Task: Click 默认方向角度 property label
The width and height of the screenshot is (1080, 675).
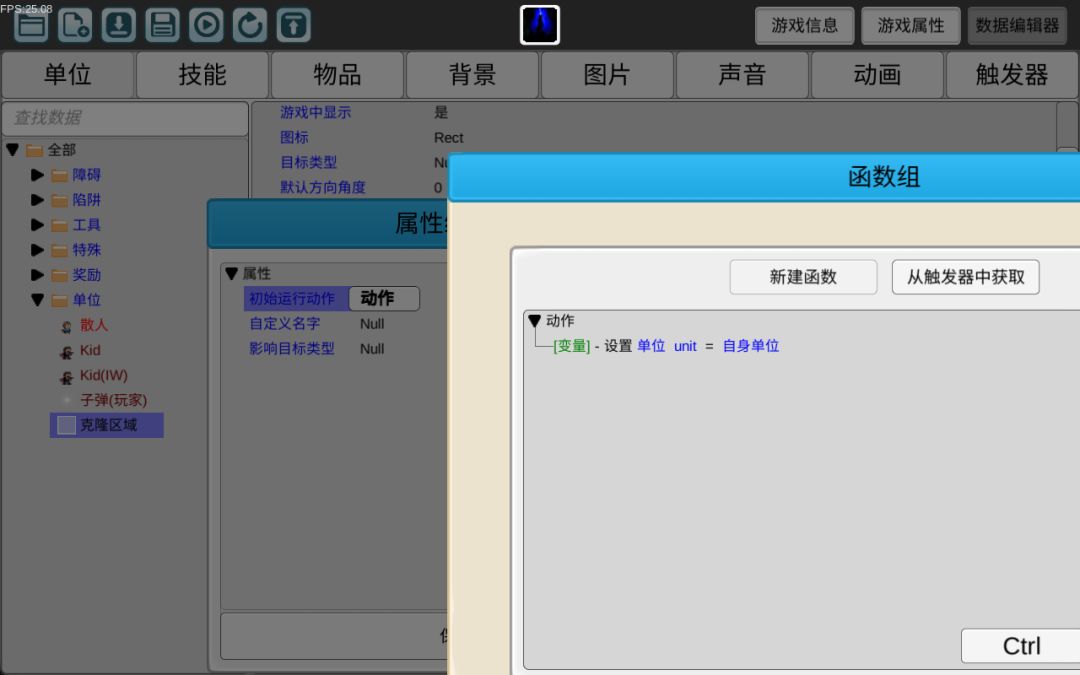Action: click(322, 187)
